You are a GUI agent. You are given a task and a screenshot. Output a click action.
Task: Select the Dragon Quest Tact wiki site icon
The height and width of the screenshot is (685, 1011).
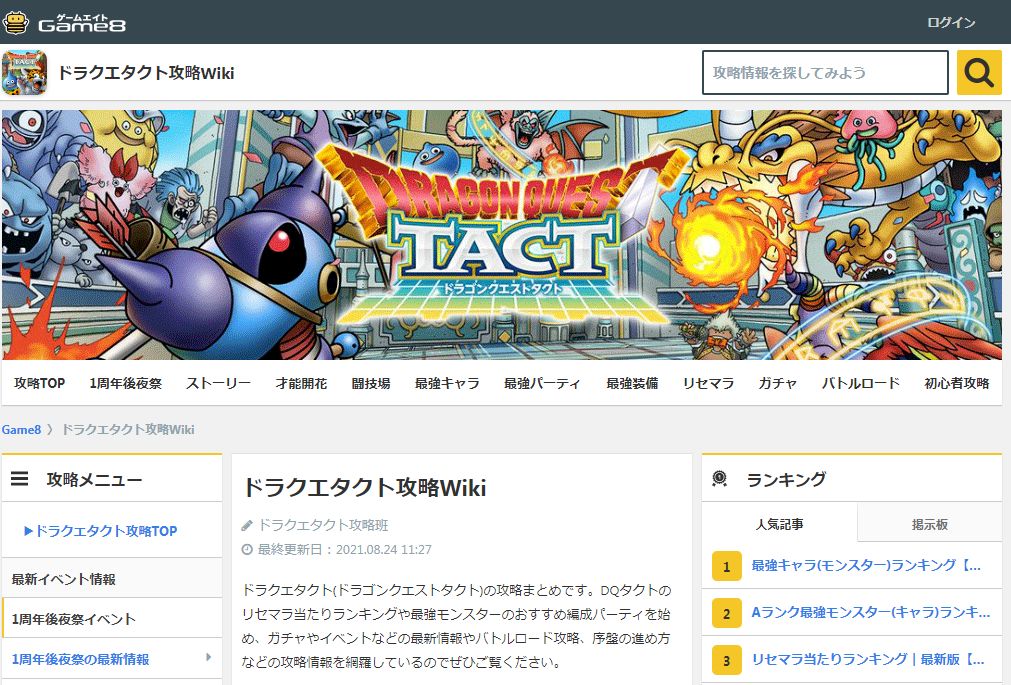tap(27, 72)
